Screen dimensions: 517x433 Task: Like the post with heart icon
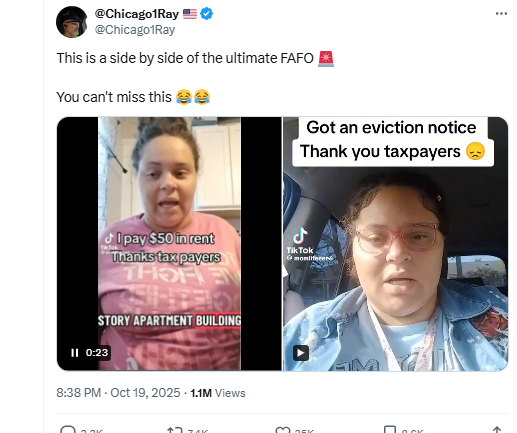click(283, 430)
